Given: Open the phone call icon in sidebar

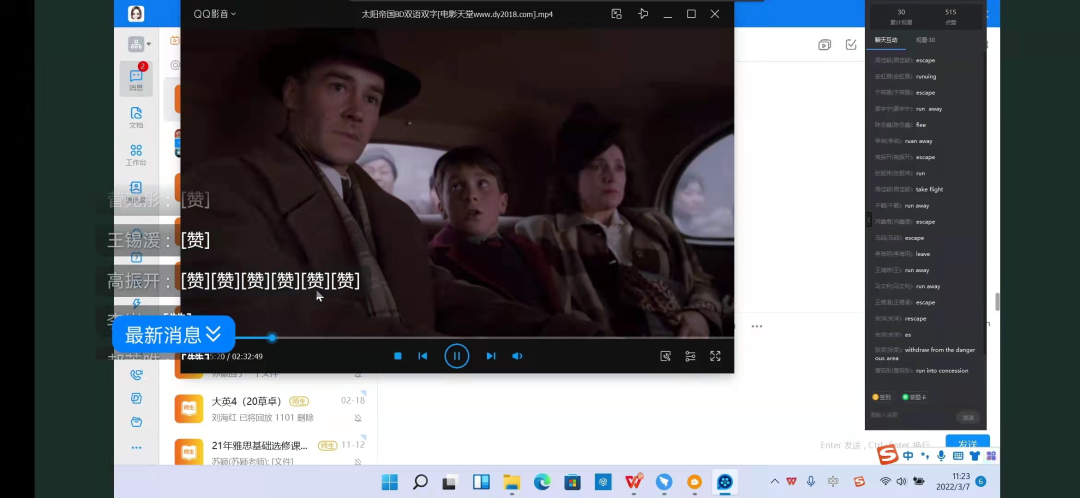Looking at the screenshot, I should click(x=136, y=375).
